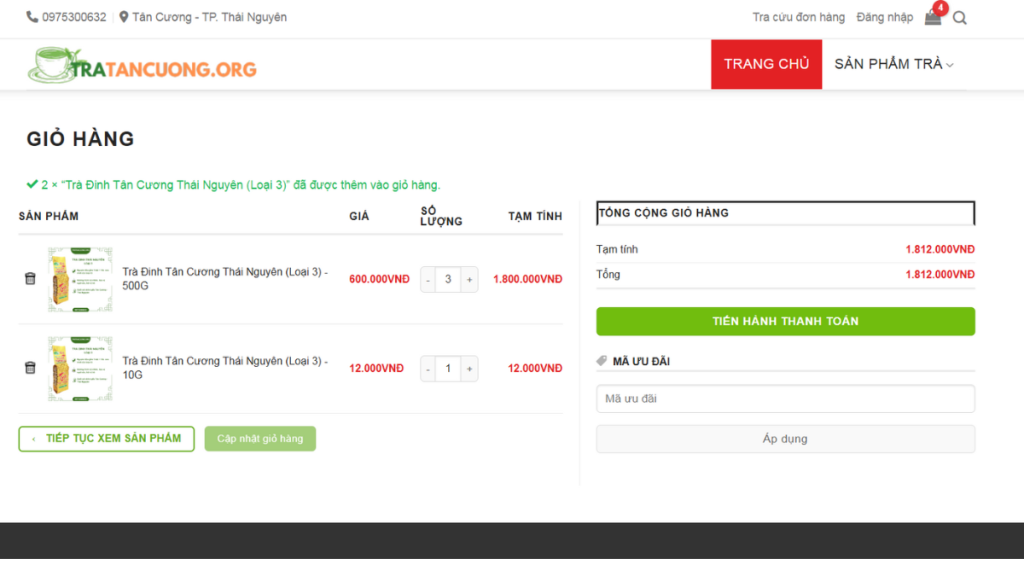Open Tra cứu đơn hàng link
Screen dimensions: 1024x576
click(798, 18)
